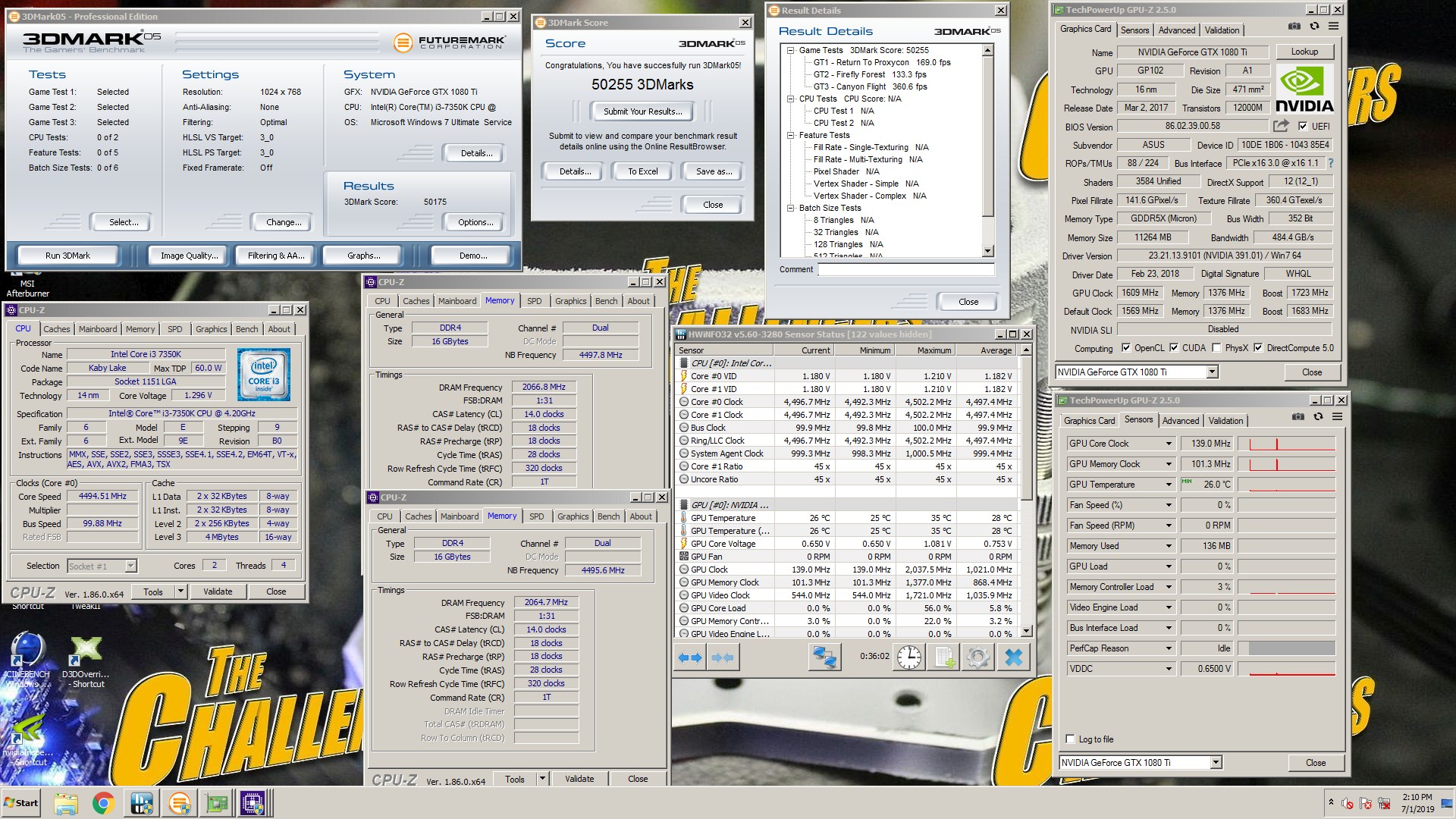Viewport: 1456px width, 819px height.
Task: Collapse the Feature Tests tree node
Action: point(790,135)
